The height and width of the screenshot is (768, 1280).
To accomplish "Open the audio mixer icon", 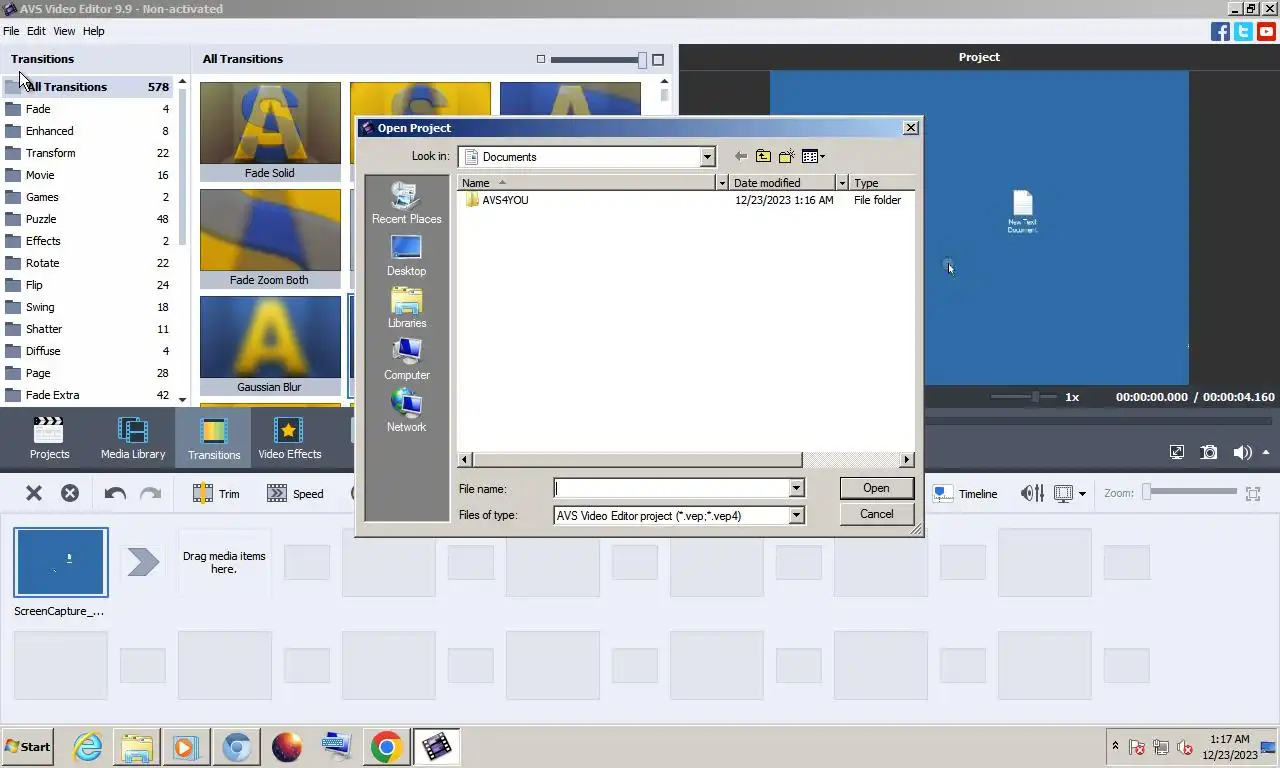I will (1032, 493).
